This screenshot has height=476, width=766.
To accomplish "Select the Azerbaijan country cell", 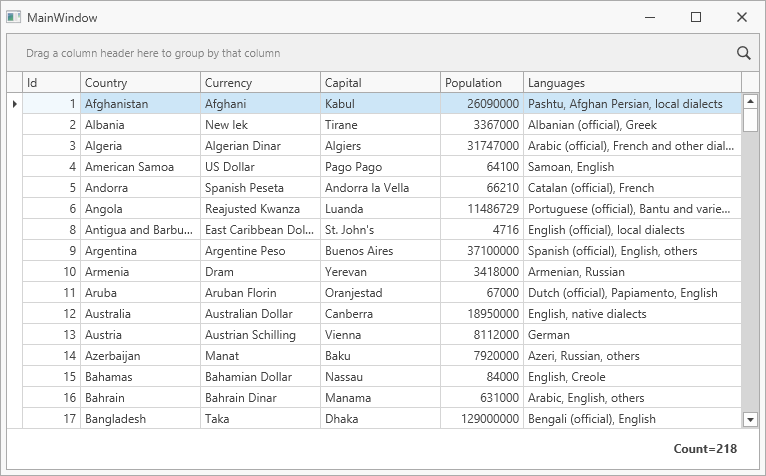I will [140, 356].
